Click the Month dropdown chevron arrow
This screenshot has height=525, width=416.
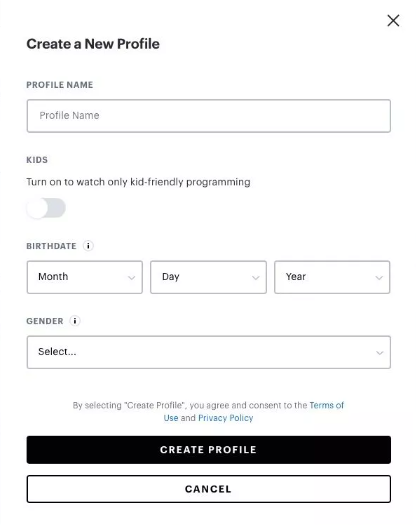tap(132, 278)
